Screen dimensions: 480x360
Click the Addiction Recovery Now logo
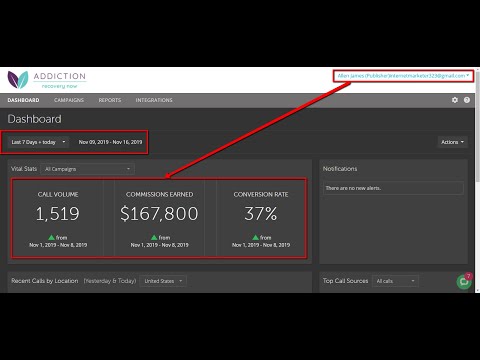pyautogui.click(x=47, y=80)
